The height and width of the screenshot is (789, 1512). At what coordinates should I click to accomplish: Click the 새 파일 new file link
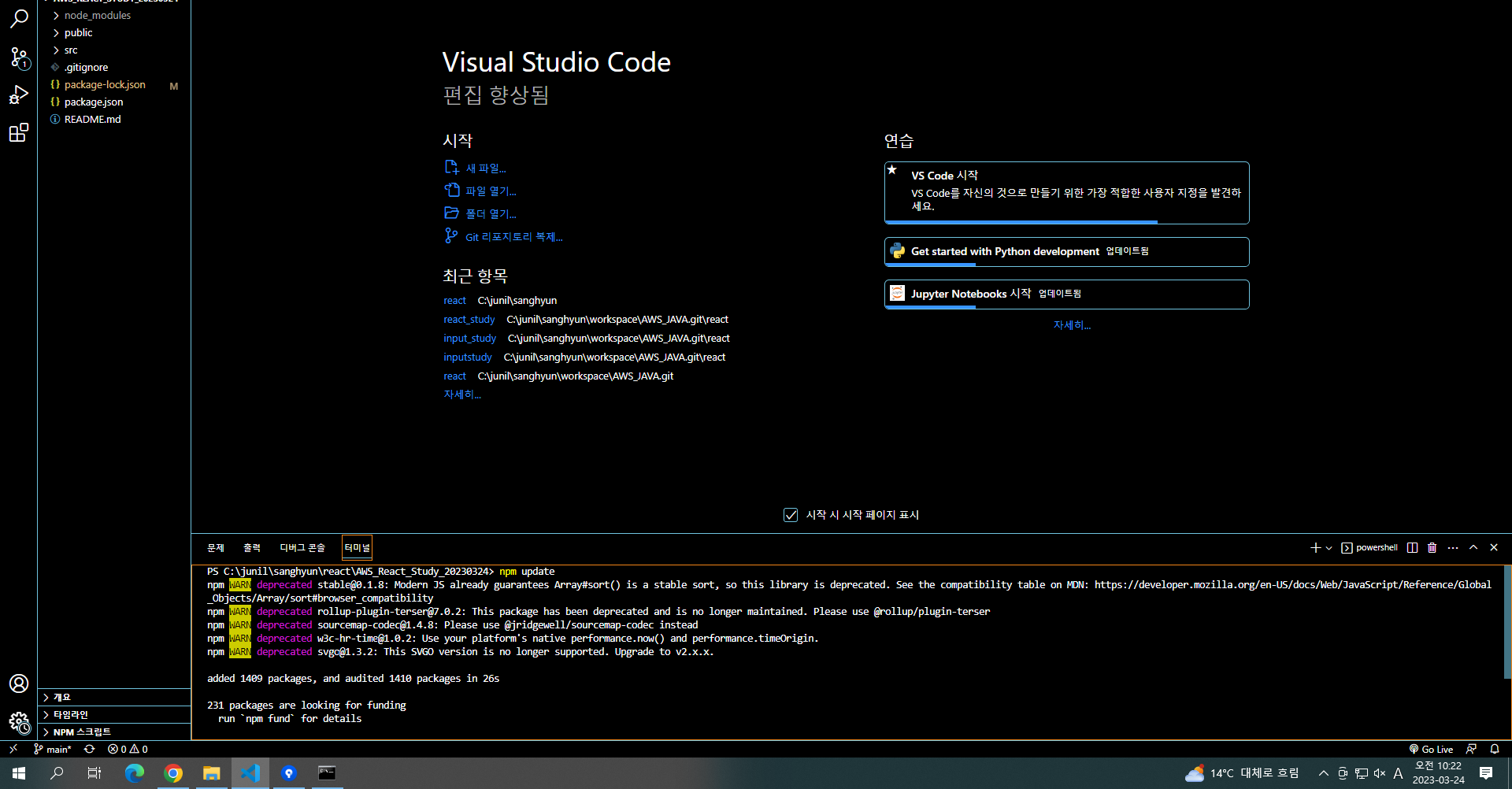(x=485, y=169)
